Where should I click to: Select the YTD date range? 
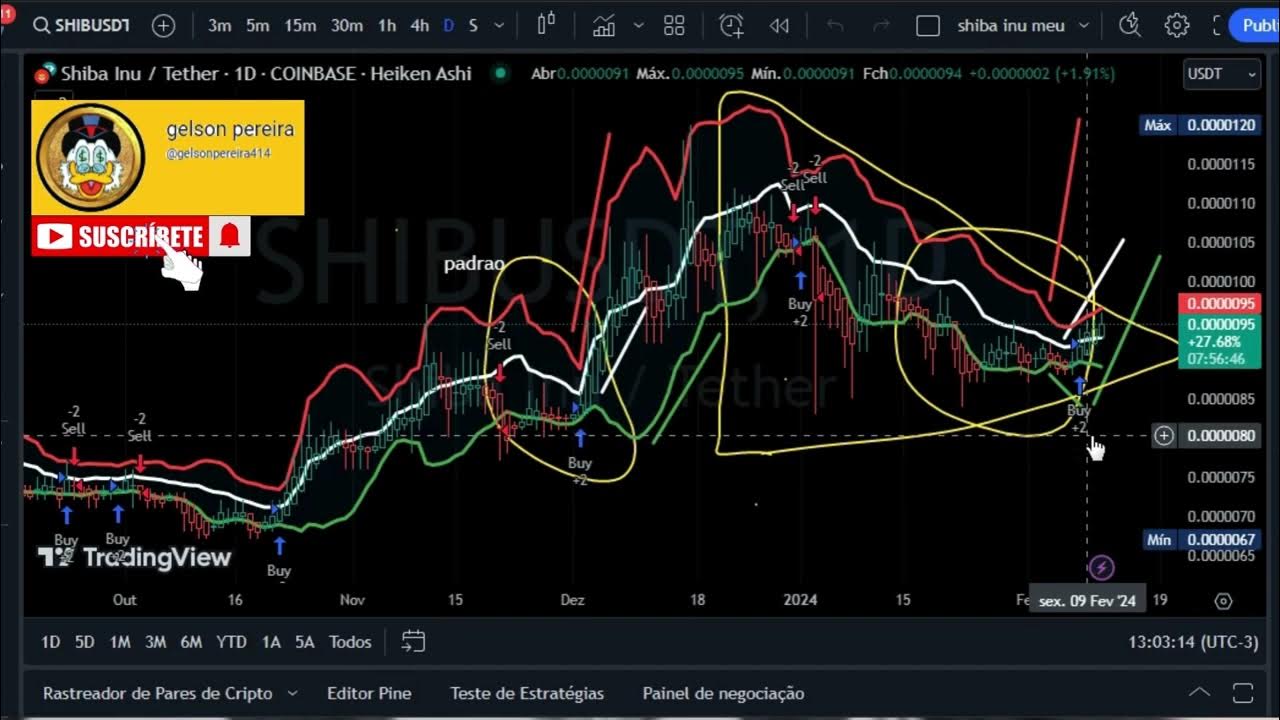[x=231, y=642]
